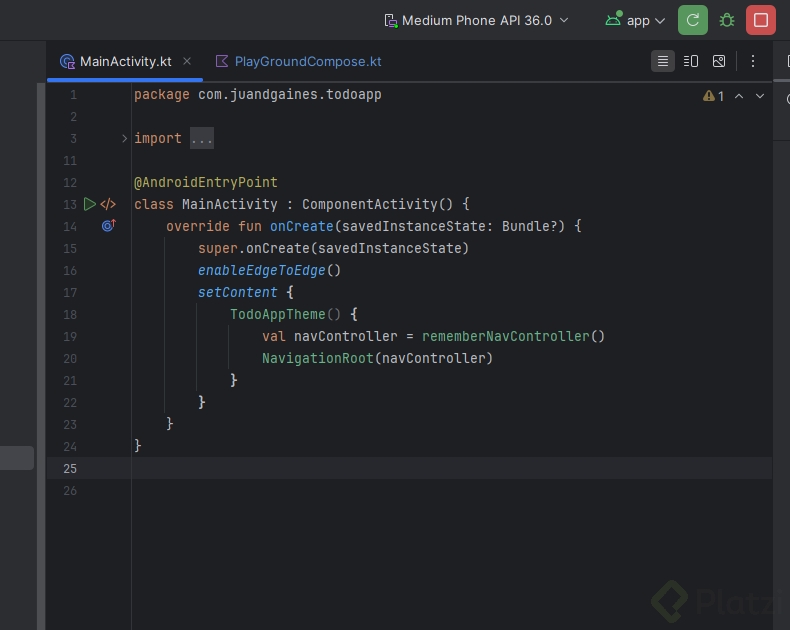The height and width of the screenshot is (630, 790).
Task: Close the MainActivity.kt tab
Action: [x=187, y=61]
